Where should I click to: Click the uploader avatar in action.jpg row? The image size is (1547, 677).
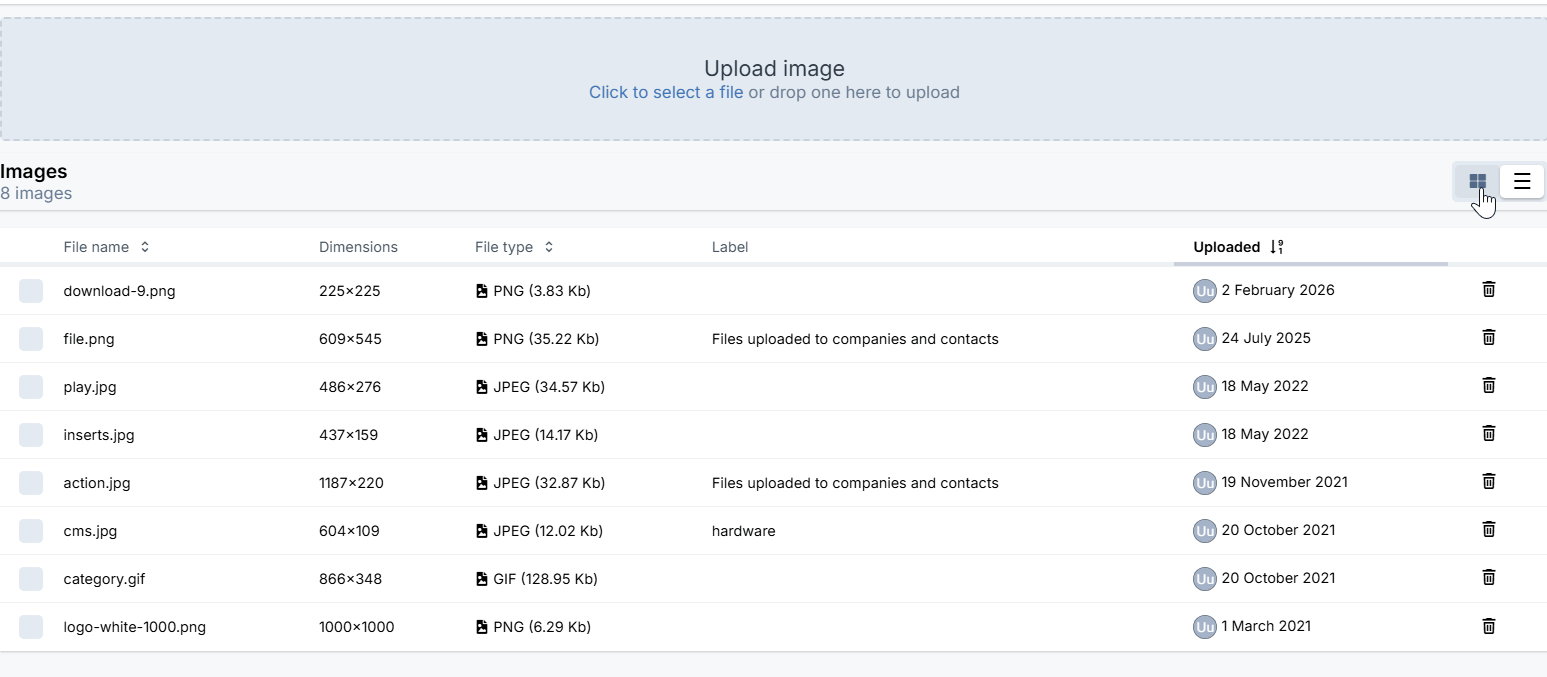pos(1205,483)
